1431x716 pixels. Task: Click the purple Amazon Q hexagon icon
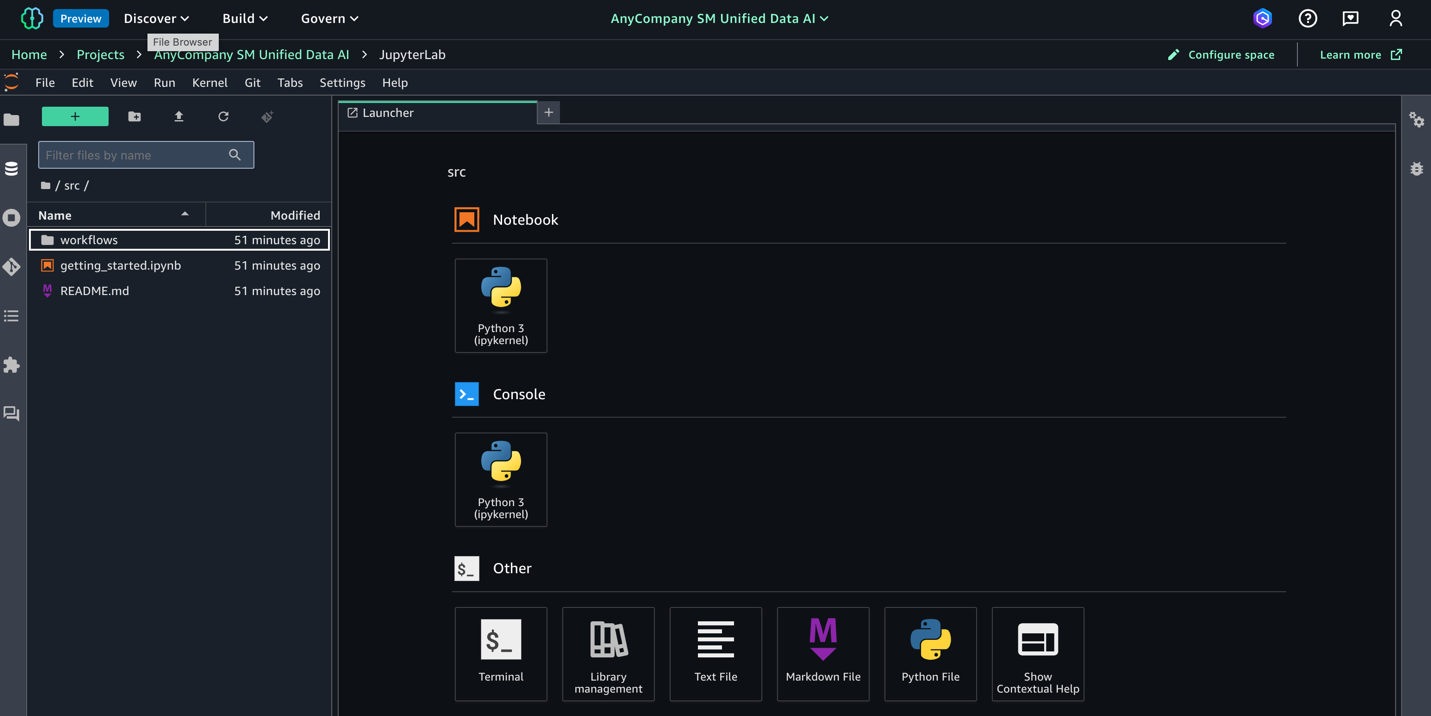[x=1263, y=18]
